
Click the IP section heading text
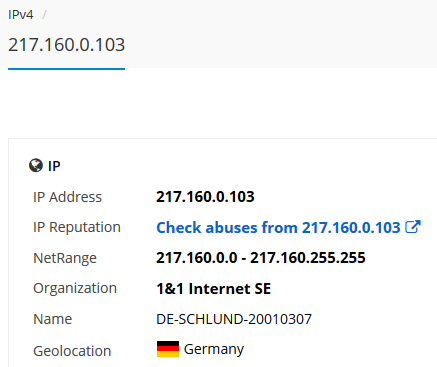pos(54,166)
